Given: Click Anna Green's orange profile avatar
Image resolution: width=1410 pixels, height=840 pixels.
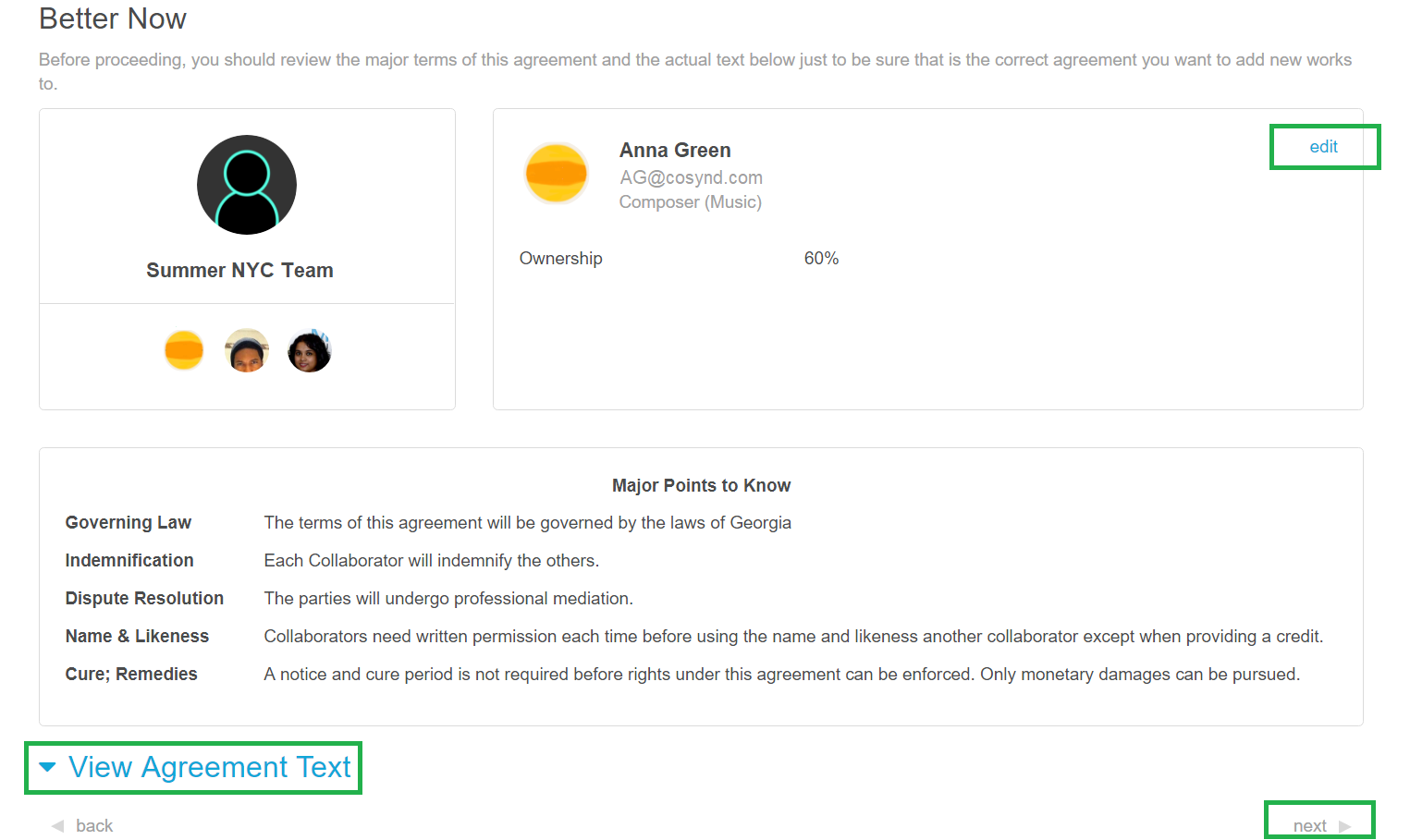Looking at the screenshot, I should [x=556, y=173].
